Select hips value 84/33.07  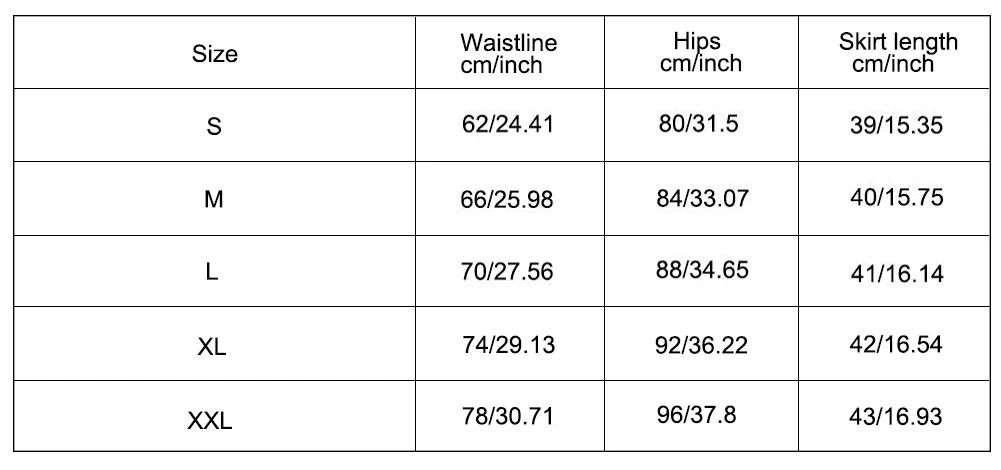point(702,198)
